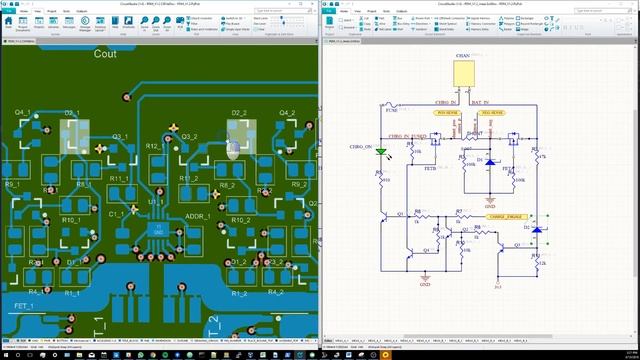Open File menu in schematic window
The width and height of the screenshot is (640, 360).
(x=328, y=11)
